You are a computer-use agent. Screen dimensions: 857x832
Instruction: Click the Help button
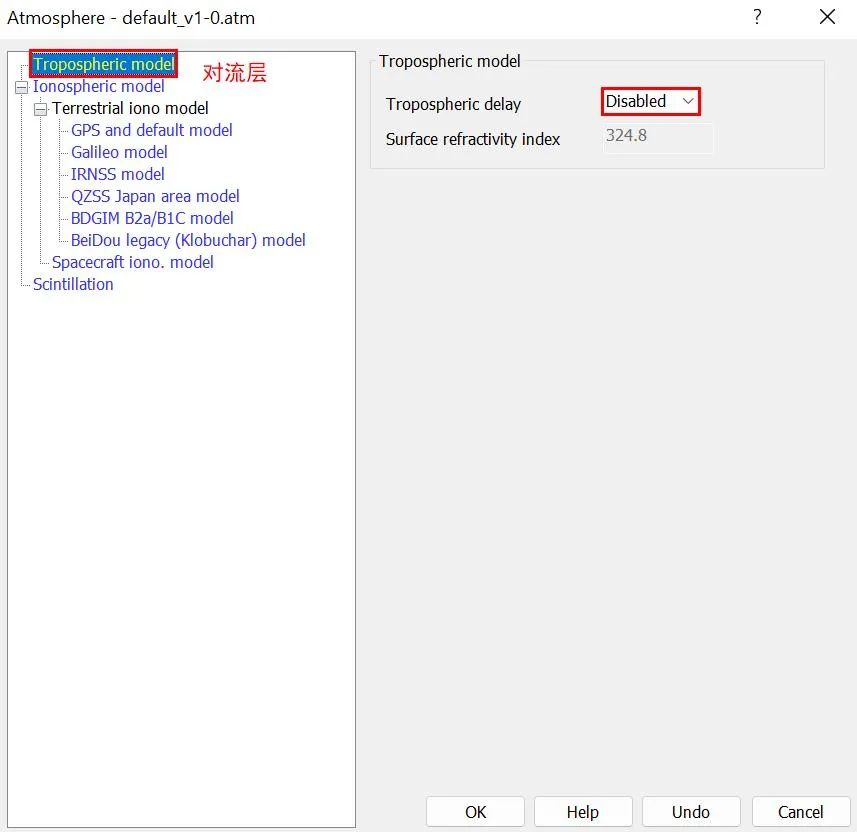(582, 811)
